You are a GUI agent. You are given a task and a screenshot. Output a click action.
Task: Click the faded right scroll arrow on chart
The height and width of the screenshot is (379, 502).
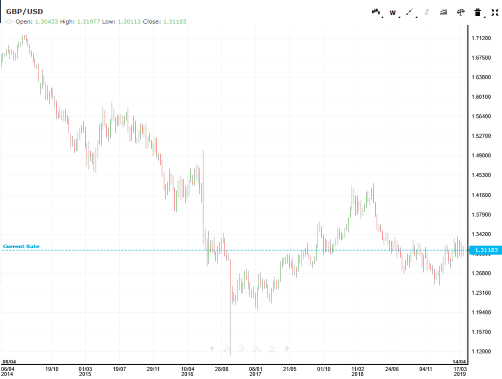287,348
